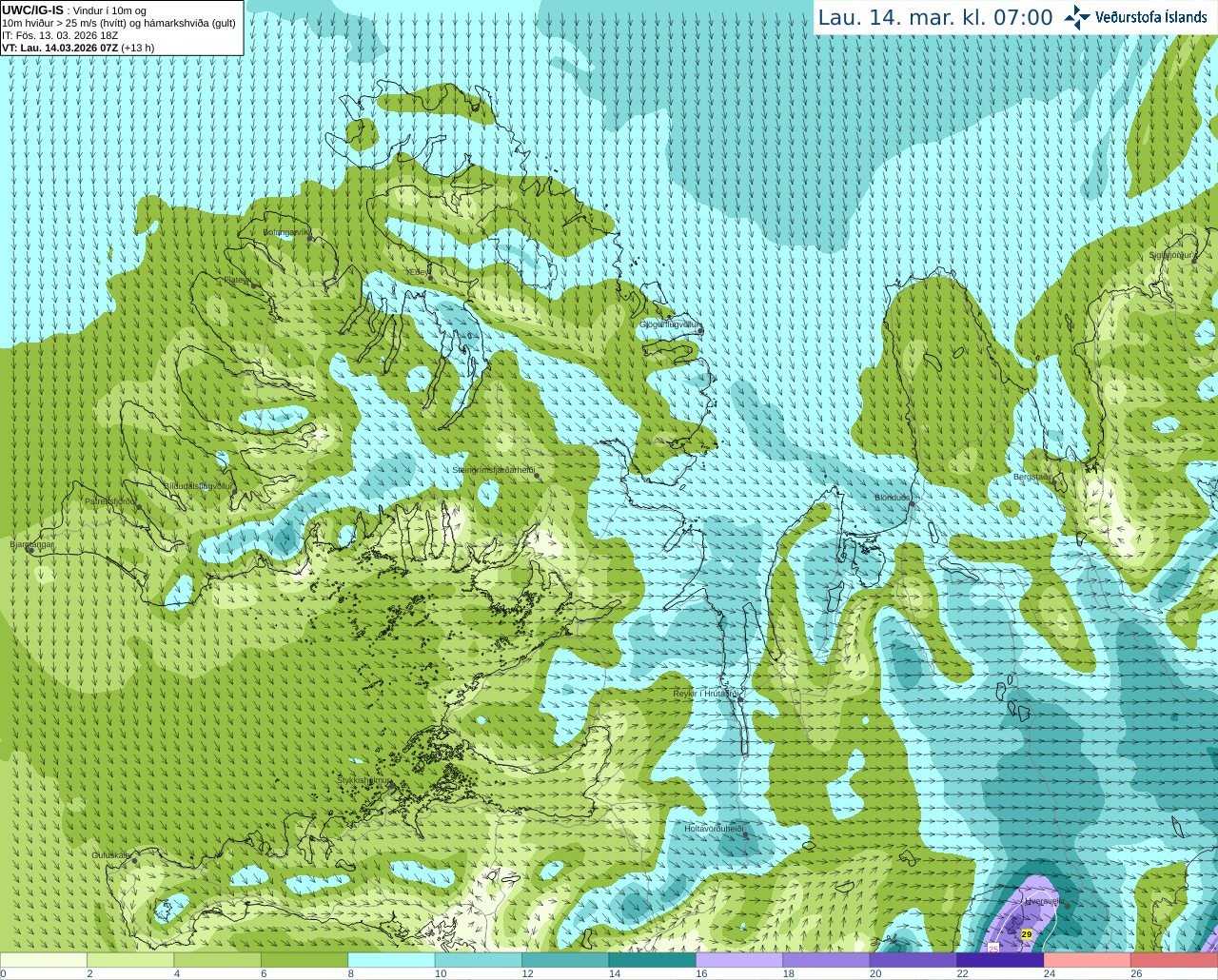The height and width of the screenshot is (980, 1218).
Task: Select the 4–6 m/s green legend swatch
Action: 217,960
